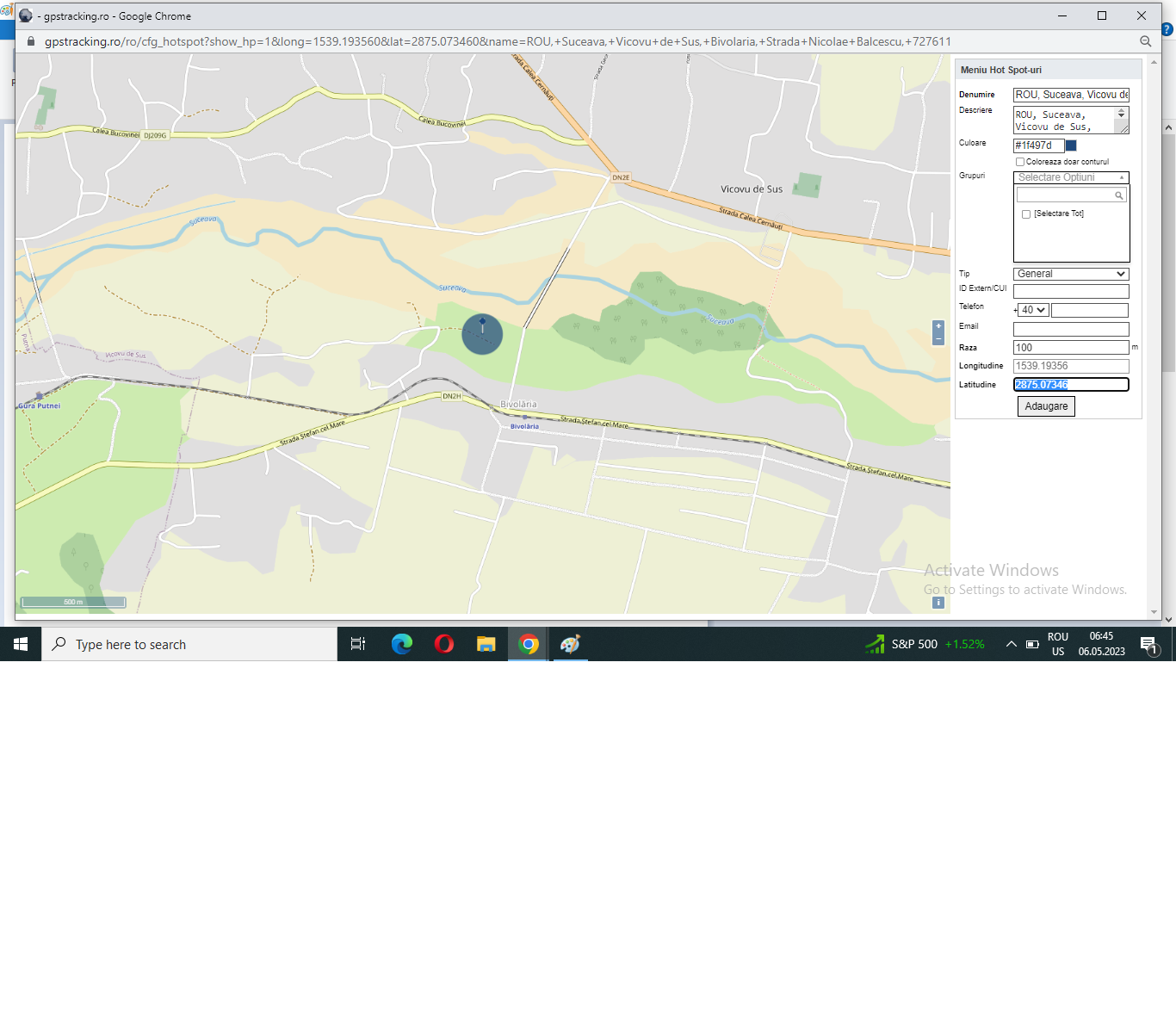Click the blue hotspot marker on map

482,334
